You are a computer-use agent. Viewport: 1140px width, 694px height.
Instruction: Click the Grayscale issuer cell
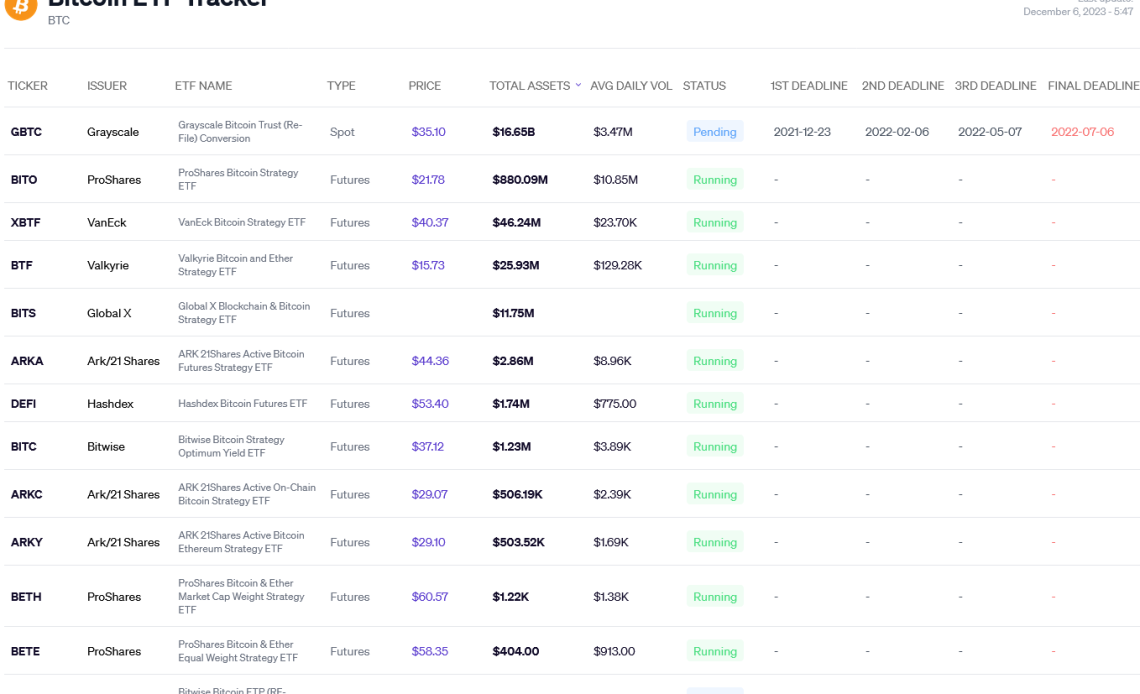(x=113, y=132)
